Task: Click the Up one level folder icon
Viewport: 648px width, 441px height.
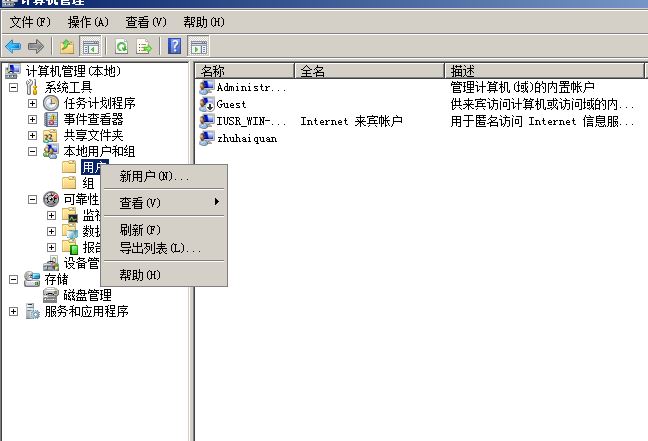Action: (x=67, y=46)
